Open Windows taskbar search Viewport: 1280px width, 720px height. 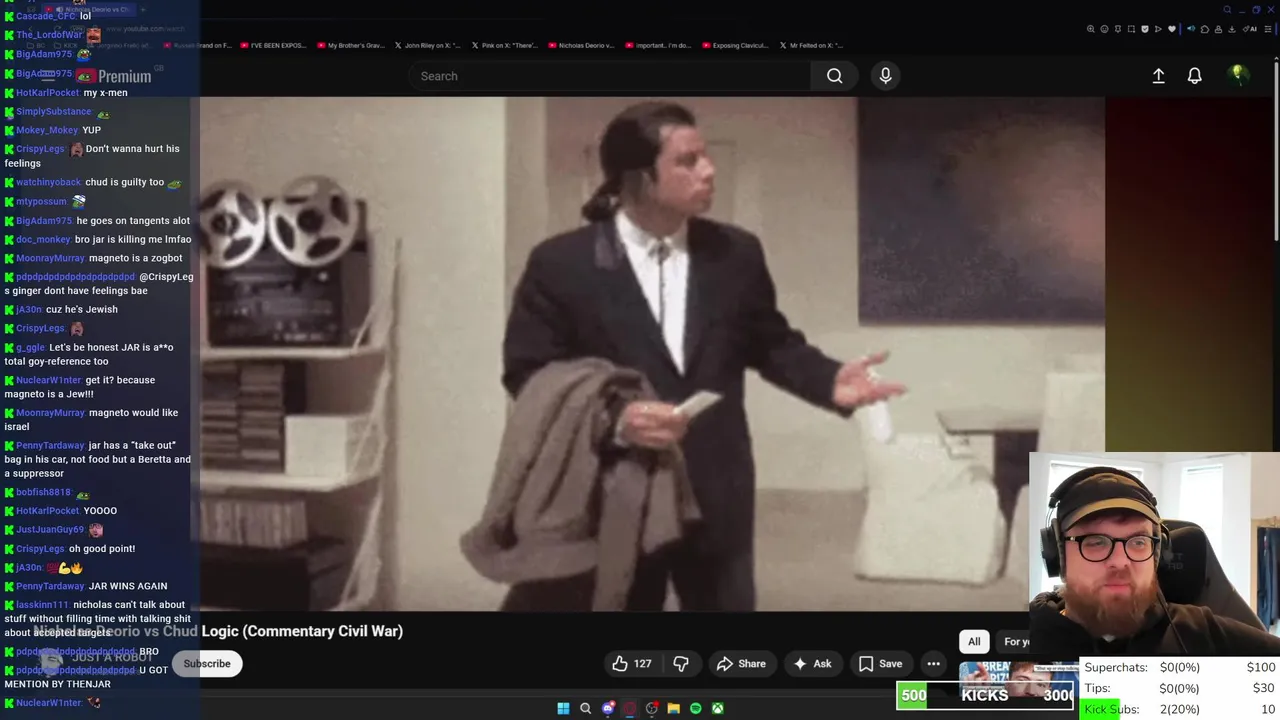(585, 708)
